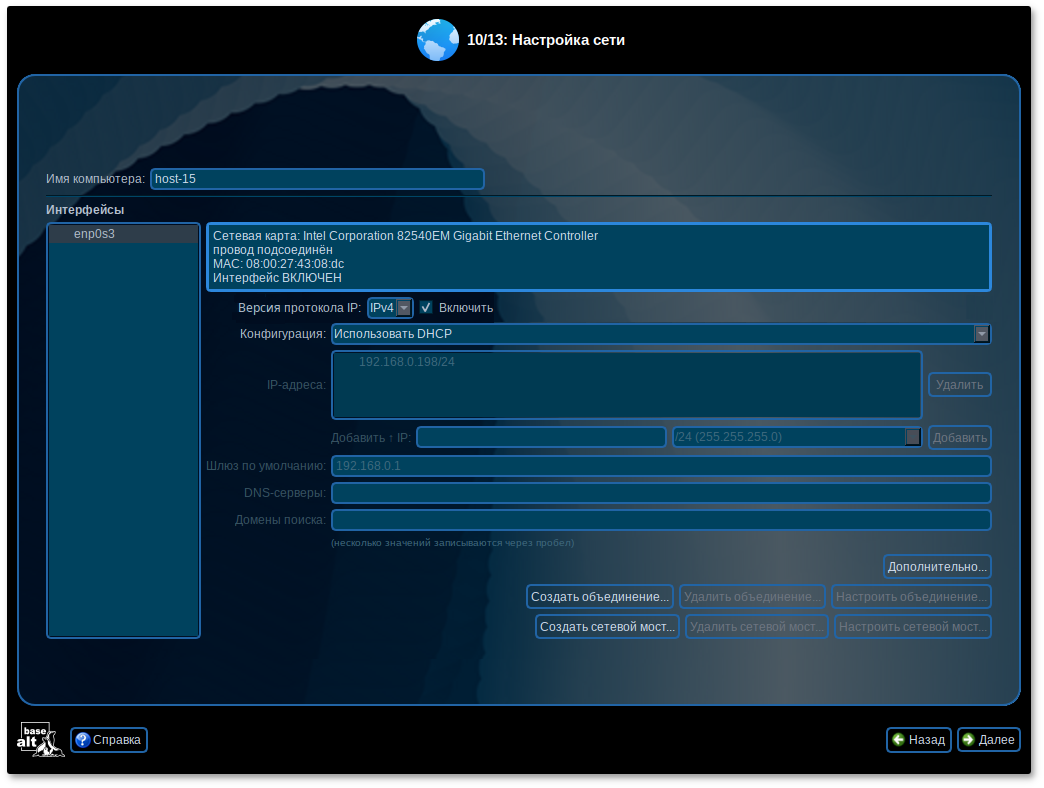Click the green forward arrow icon

pyautogui.click(x=968, y=740)
